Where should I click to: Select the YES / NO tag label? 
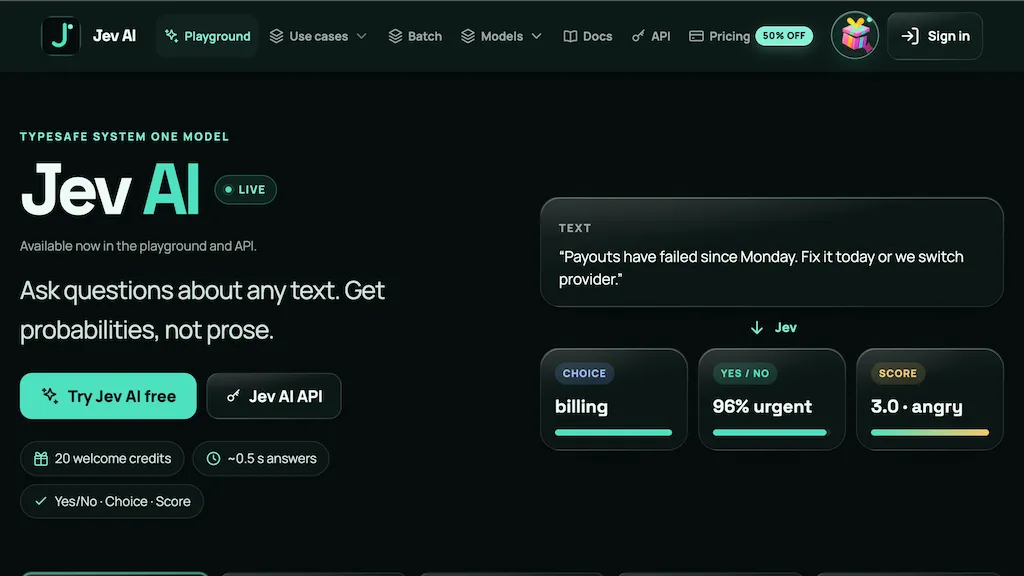(x=744, y=374)
